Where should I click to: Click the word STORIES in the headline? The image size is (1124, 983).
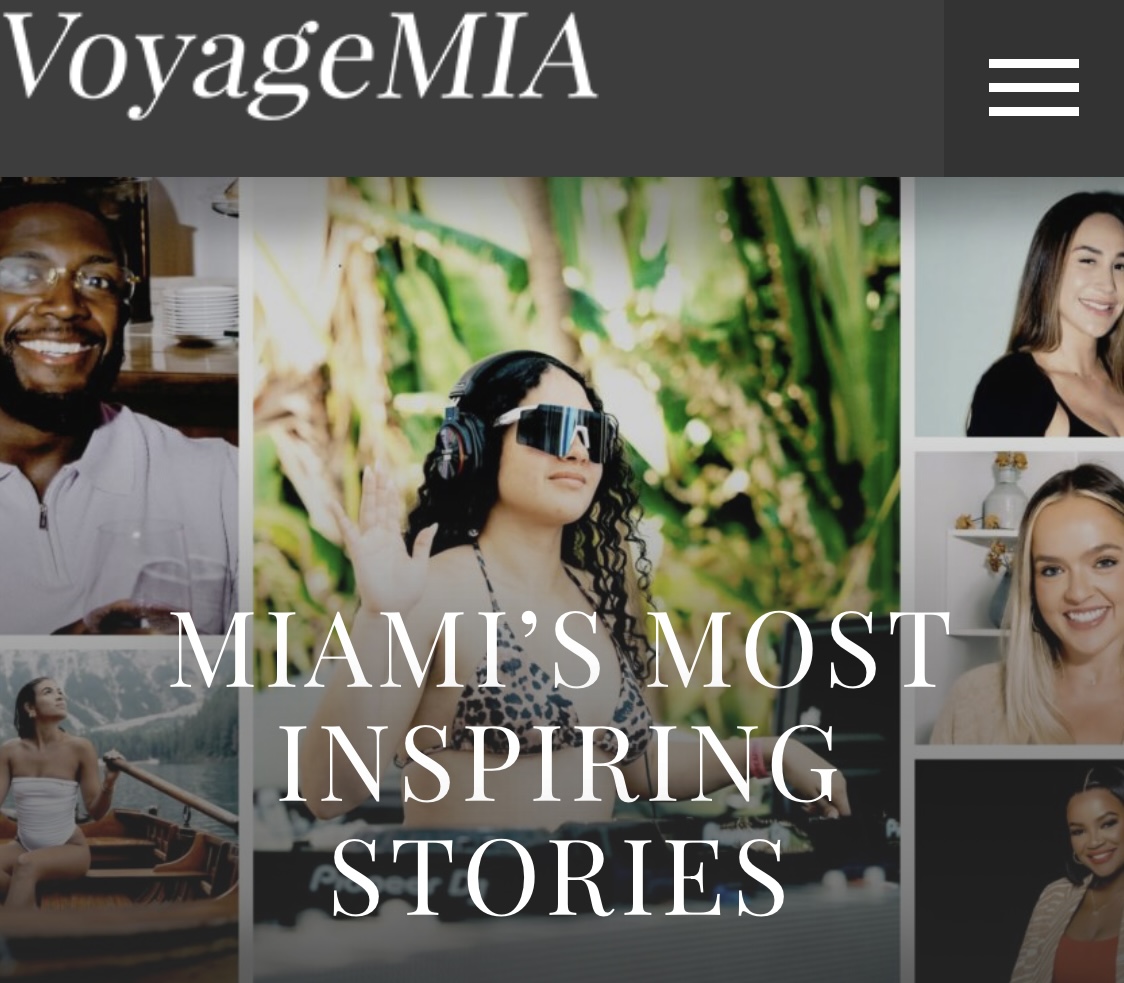pyautogui.click(x=558, y=878)
